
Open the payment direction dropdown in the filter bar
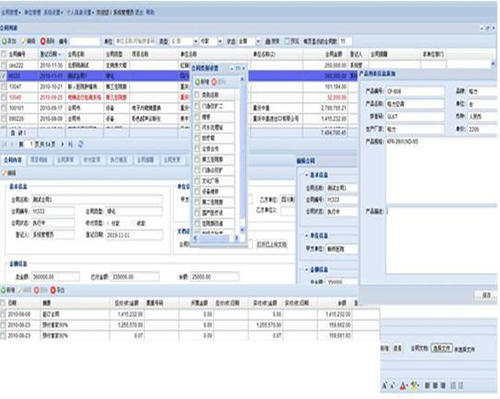pyautogui.click(x=220, y=41)
